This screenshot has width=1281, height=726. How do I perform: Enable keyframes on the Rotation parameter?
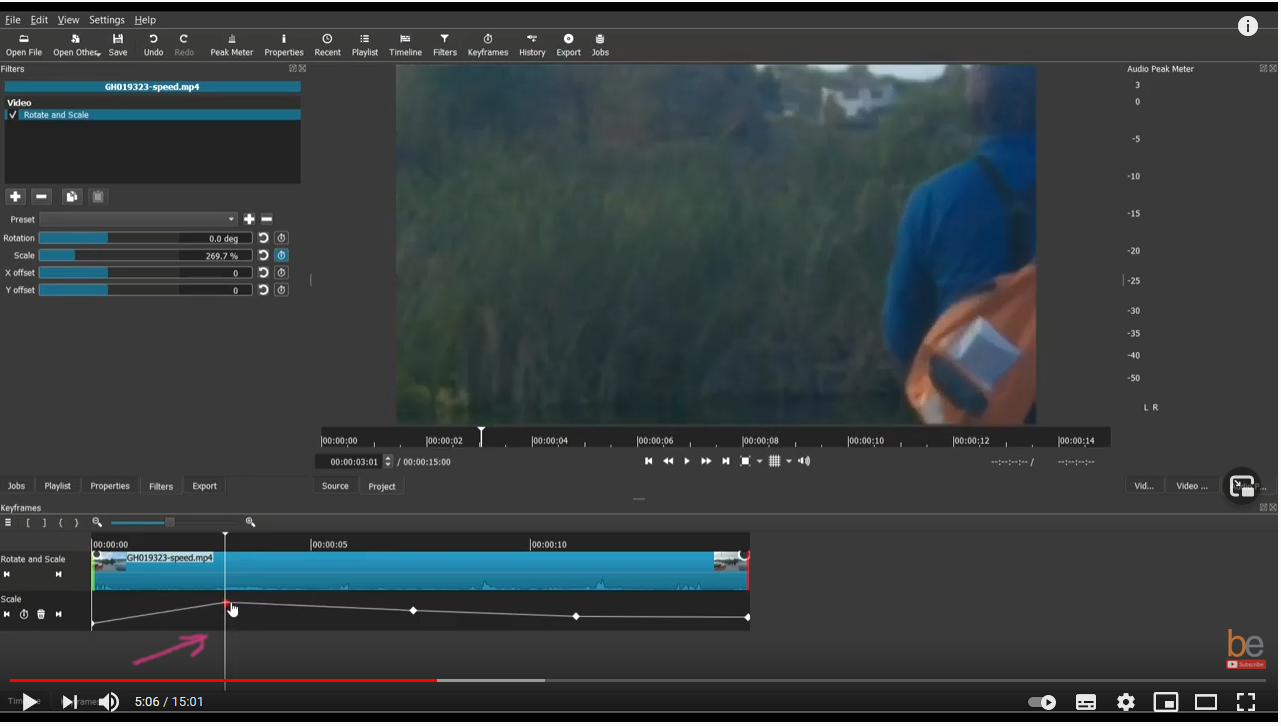pos(281,237)
